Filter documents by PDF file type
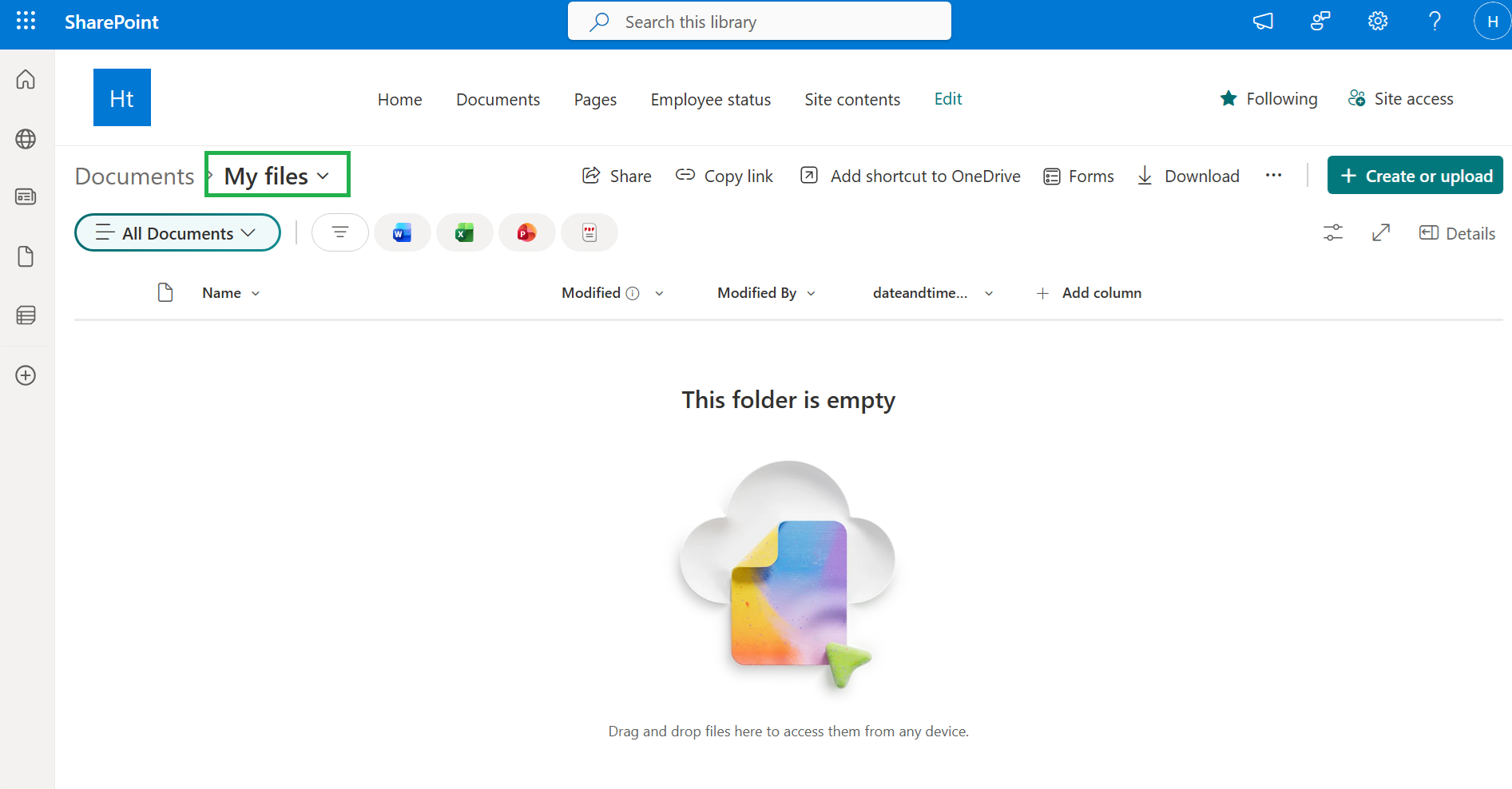This screenshot has width=1512, height=789. [589, 232]
